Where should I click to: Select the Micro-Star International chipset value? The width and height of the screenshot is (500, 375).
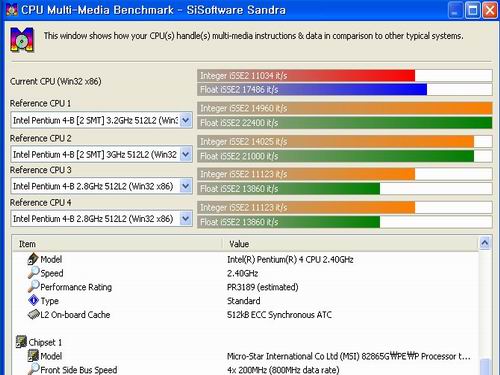coord(349,356)
